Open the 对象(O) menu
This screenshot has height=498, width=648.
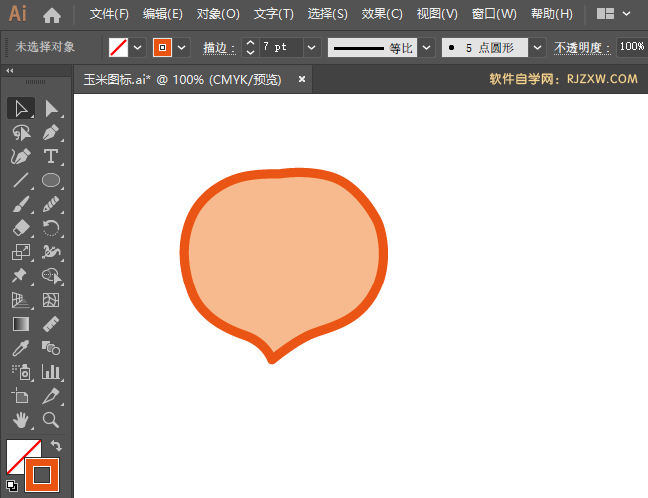coord(218,14)
